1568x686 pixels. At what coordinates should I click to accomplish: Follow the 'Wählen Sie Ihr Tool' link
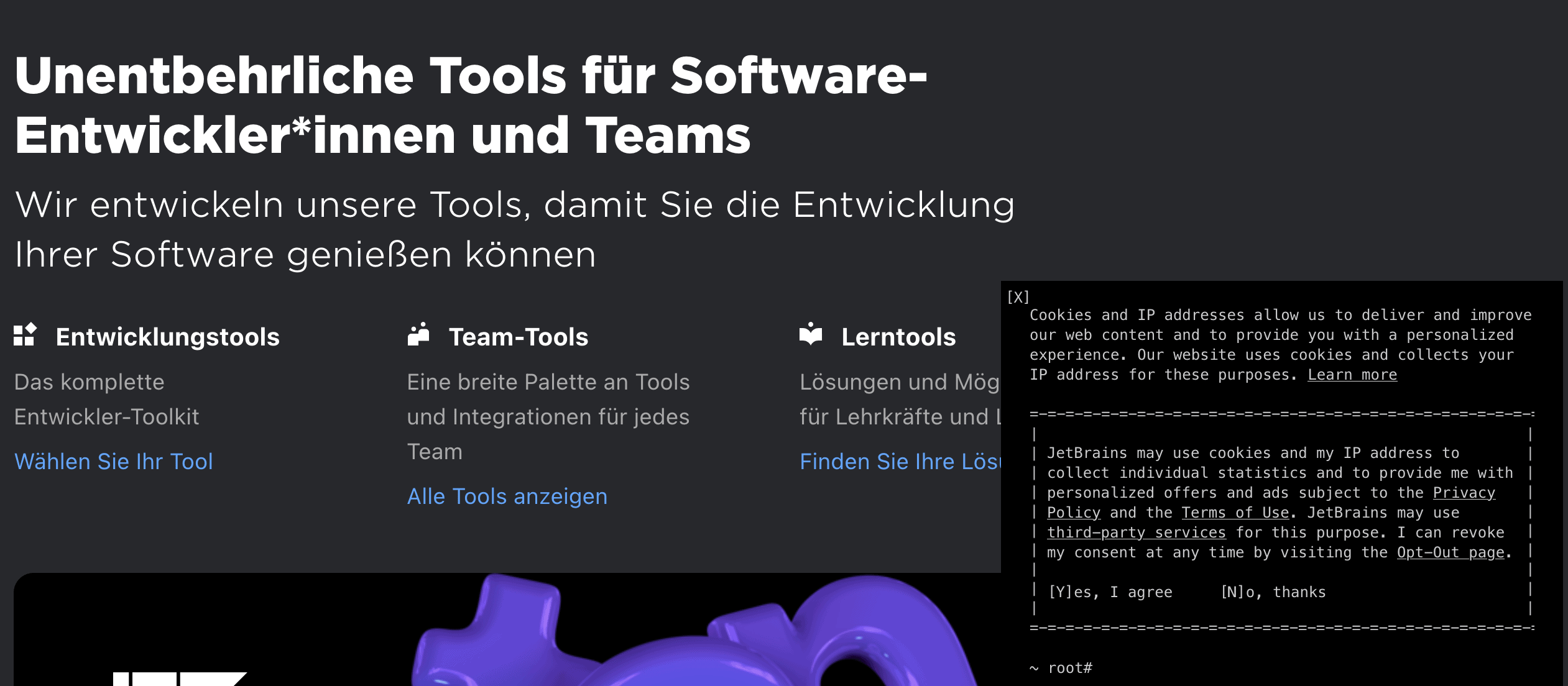click(x=113, y=462)
